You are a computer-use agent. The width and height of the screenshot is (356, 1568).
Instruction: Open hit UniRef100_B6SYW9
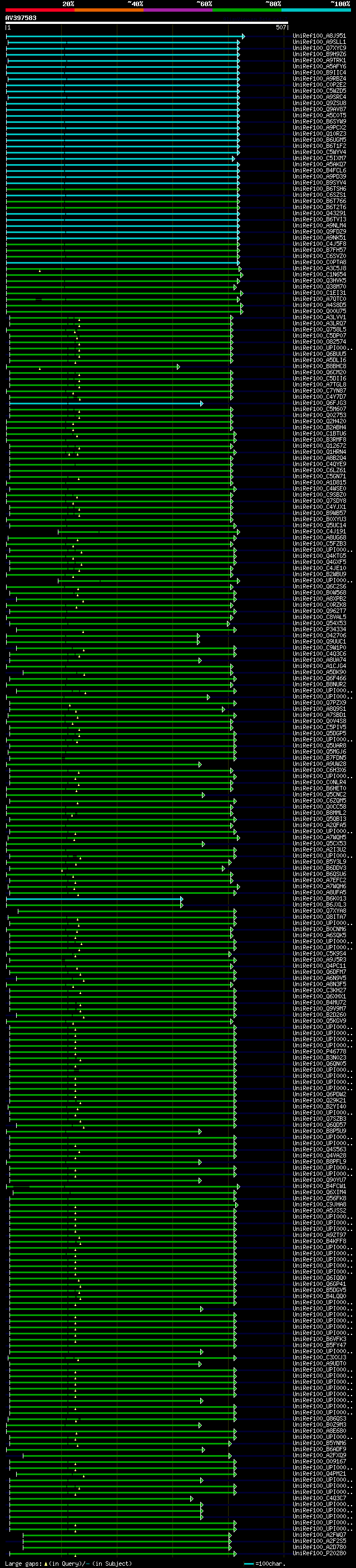319,122
